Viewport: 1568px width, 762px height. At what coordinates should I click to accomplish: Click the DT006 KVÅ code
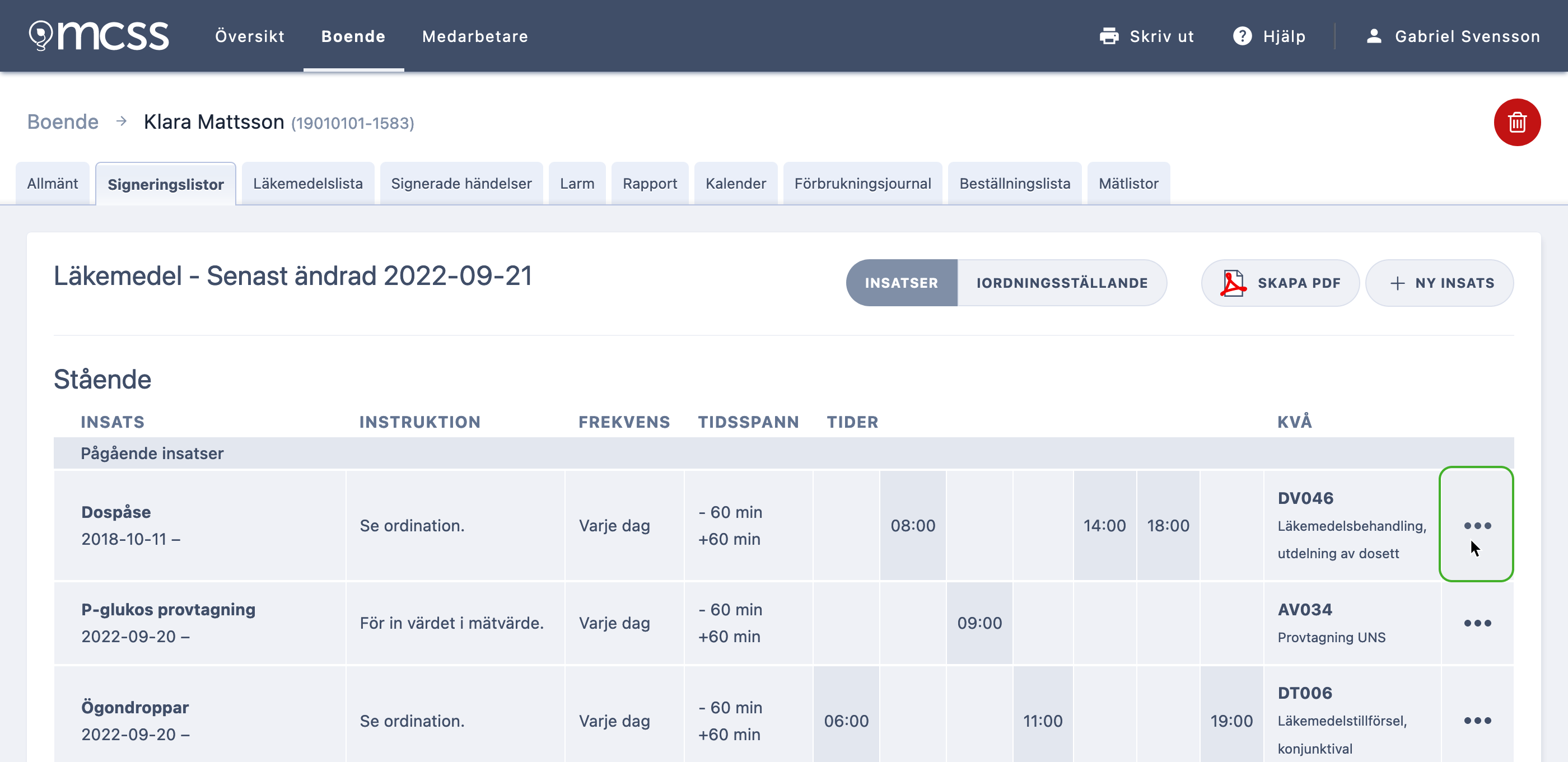[x=1304, y=693]
